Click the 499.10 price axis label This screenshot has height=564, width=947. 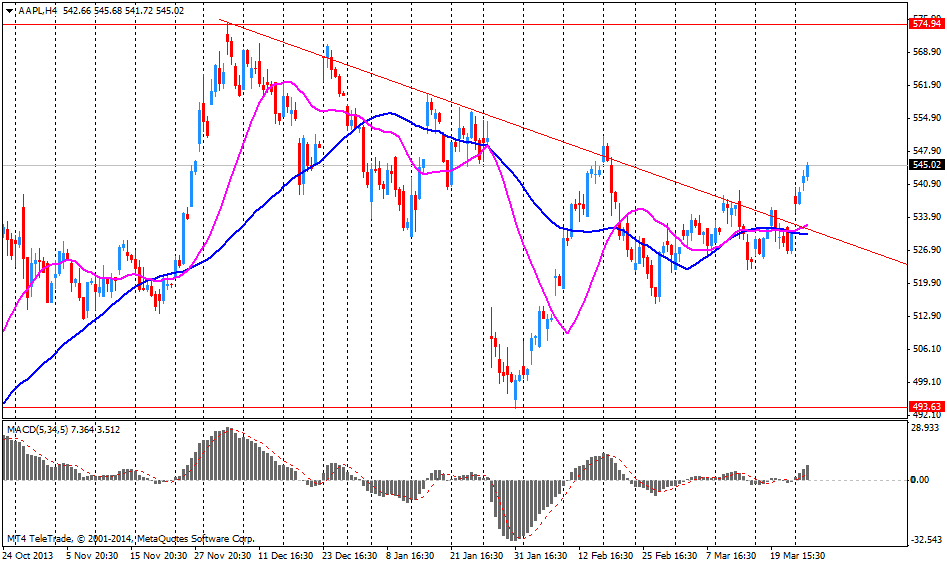click(927, 382)
